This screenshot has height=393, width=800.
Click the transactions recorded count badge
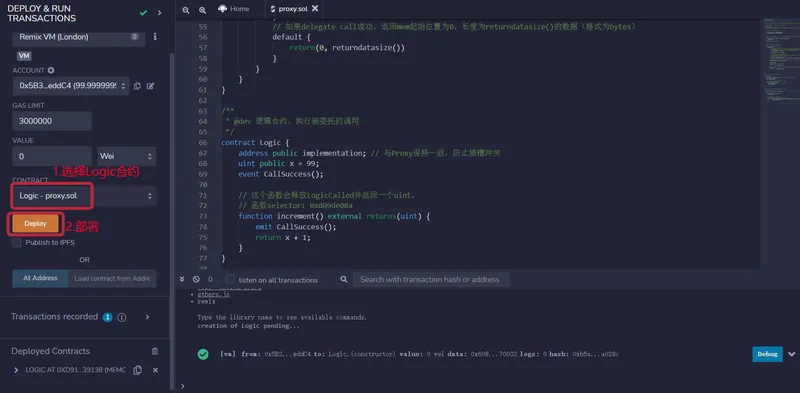pyautogui.click(x=107, y=317)
